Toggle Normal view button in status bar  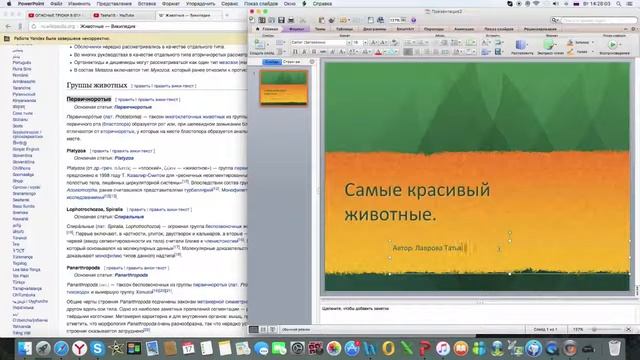pos(254,329)
